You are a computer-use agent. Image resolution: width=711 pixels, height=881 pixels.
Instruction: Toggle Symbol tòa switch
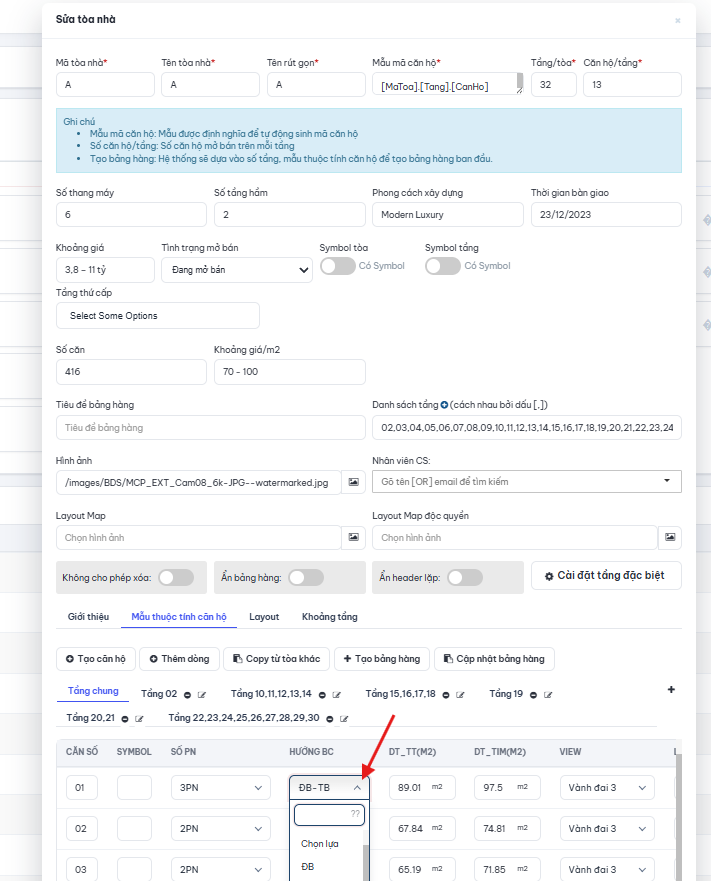tap(338, 266)
